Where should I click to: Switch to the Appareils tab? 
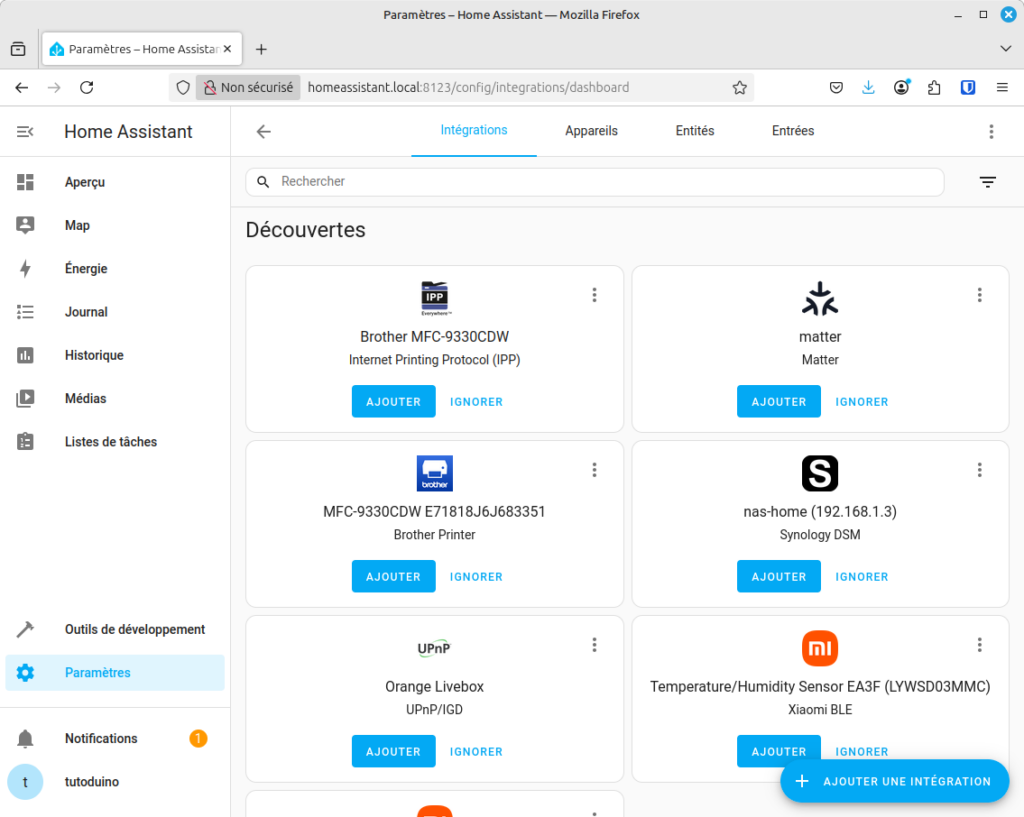[591, 131]
